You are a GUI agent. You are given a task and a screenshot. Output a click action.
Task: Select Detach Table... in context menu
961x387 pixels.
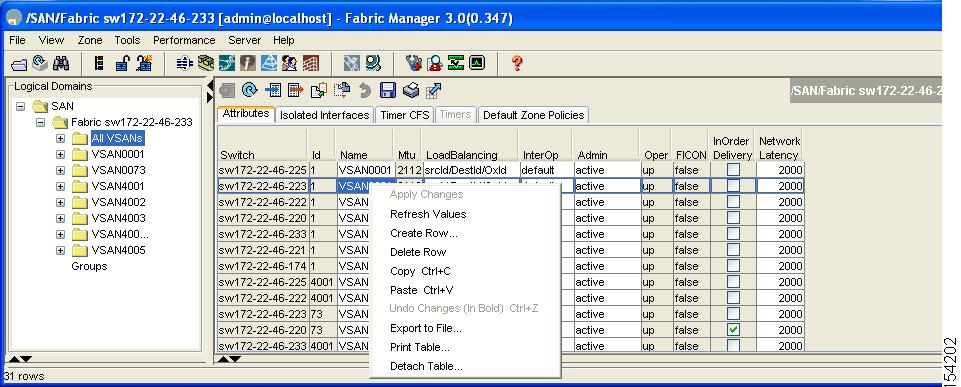pos(426,366)
